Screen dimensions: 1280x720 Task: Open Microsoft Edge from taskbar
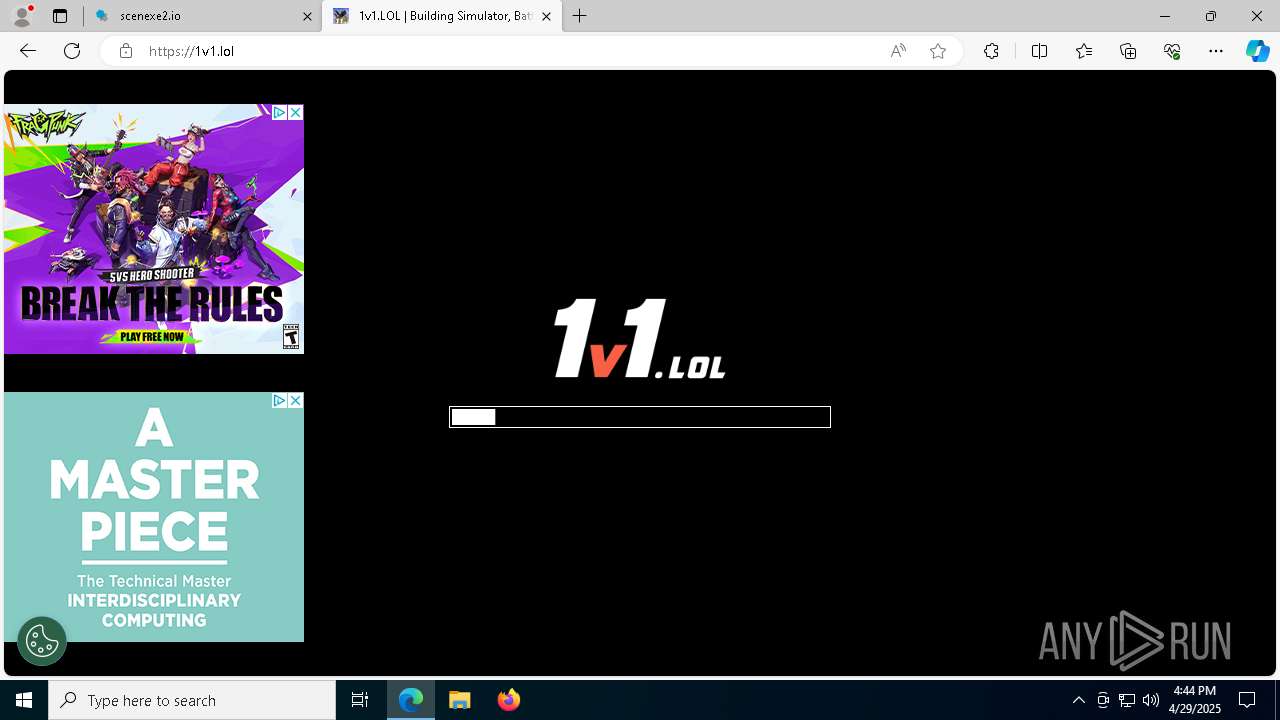click(x=411, y=700)
